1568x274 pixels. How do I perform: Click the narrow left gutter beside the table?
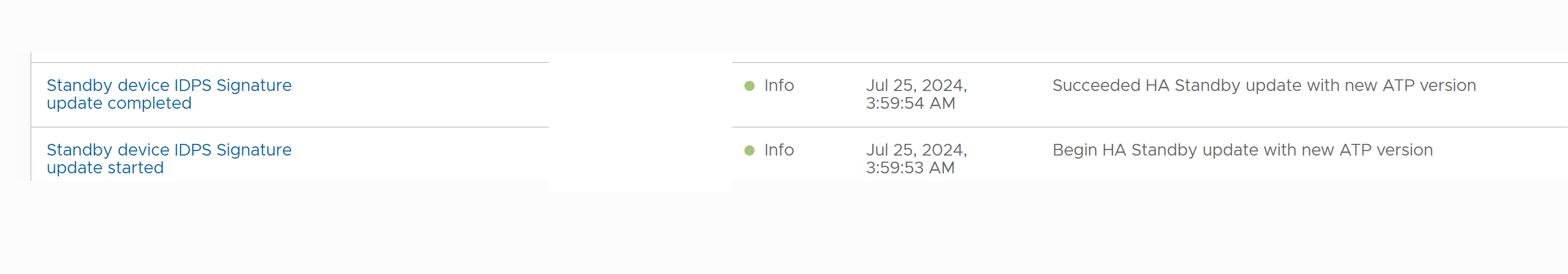(x=23, y=116)
